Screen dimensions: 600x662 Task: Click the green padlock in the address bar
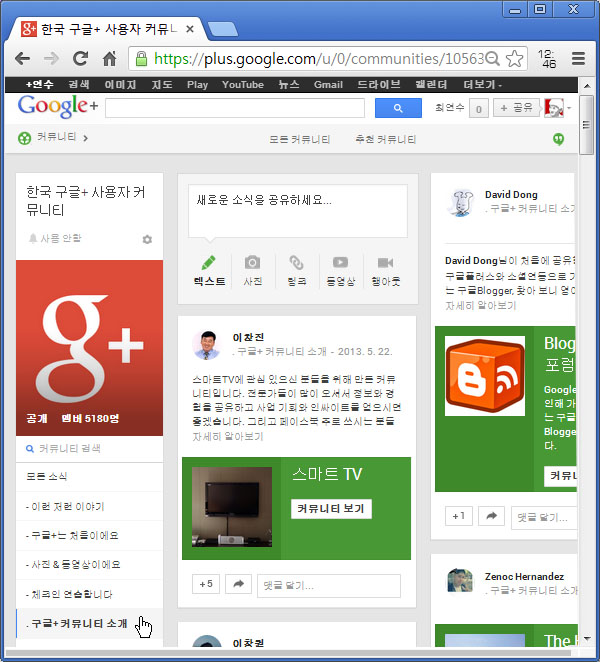click(141, 59)
